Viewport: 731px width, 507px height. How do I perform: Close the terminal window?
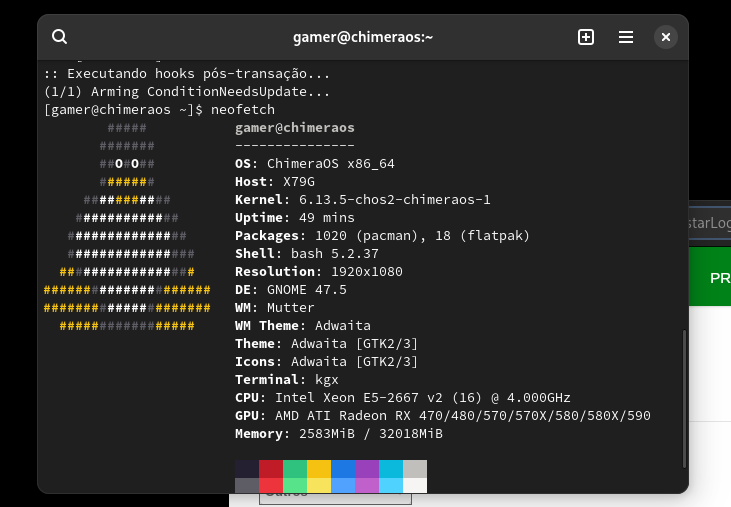pos(666,37)
